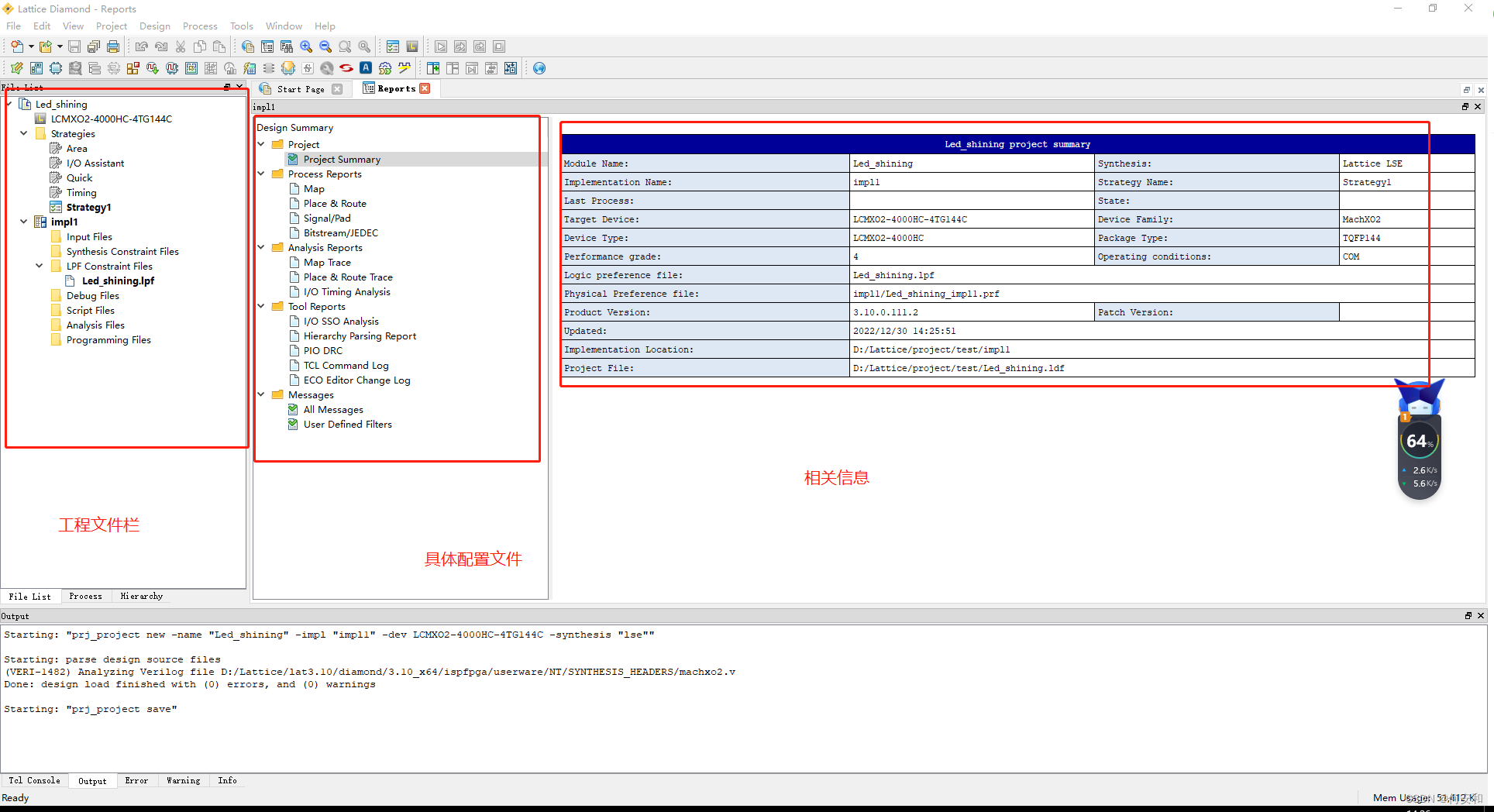This screenshot has height=812, width=1494.
Task: Select the LCMXO2-4000HC-4TG144C device entry
Action: click(x=111, y=119)
